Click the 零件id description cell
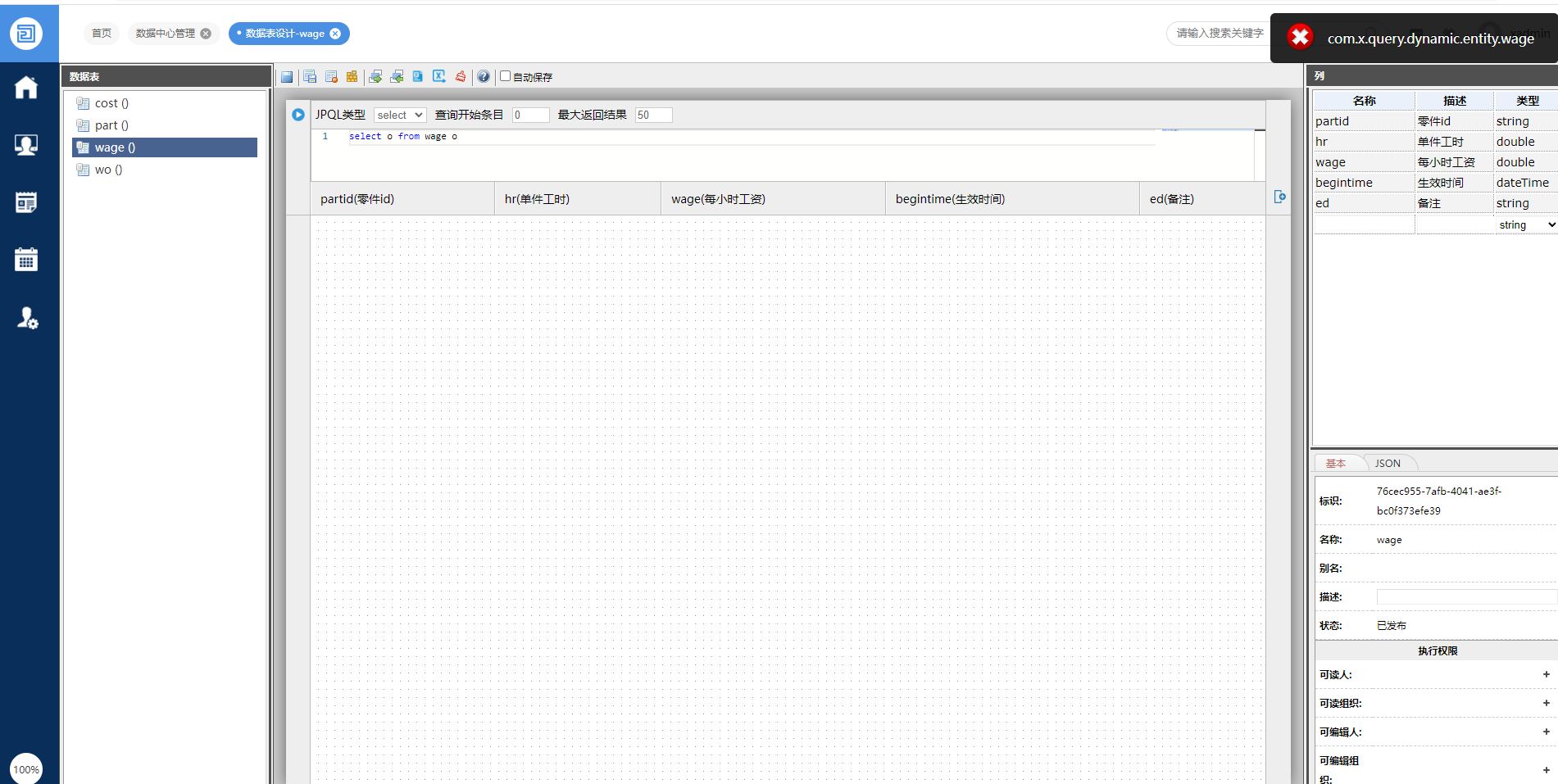 (1454, 121)
